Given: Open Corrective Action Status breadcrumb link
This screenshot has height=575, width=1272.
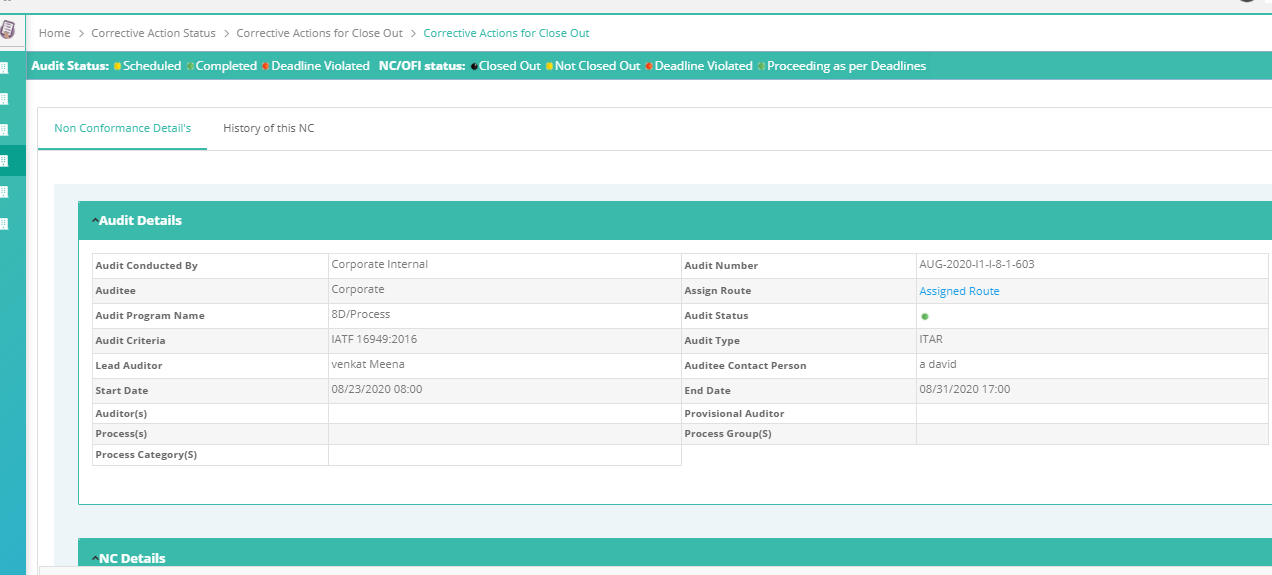Looking at the screenshot, I should (x=153, y=33).
